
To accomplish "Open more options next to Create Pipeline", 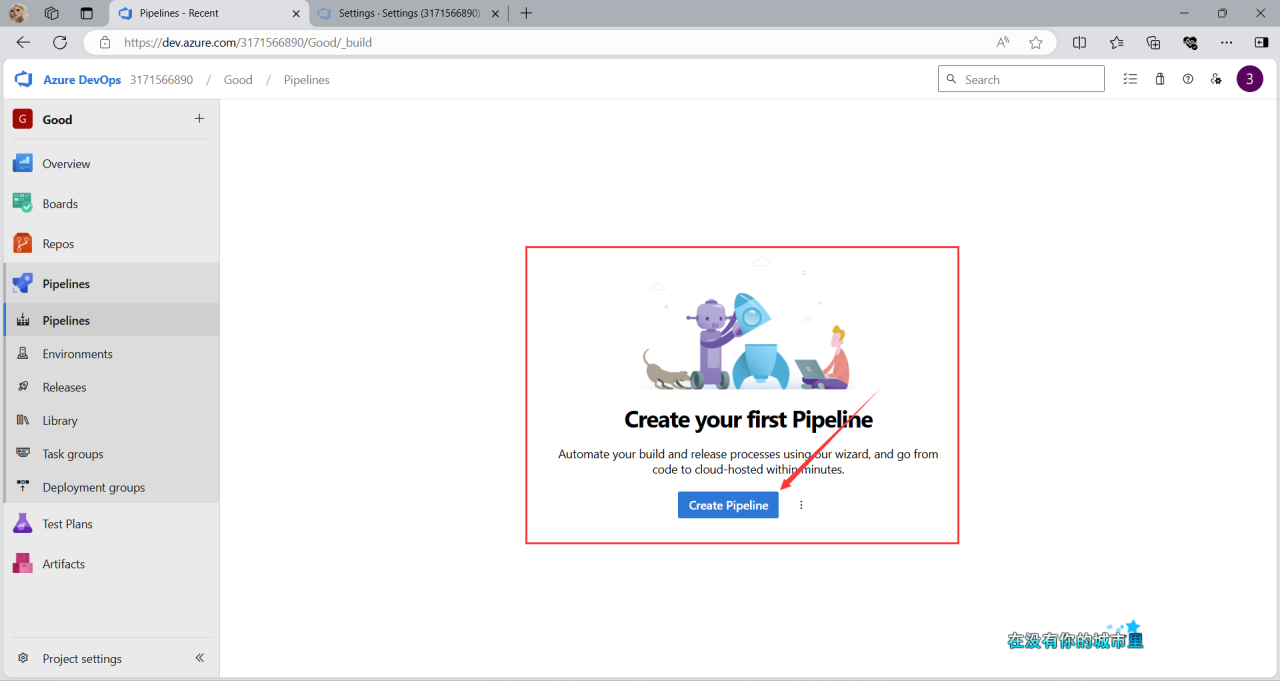I will click(x=801, y=505).
